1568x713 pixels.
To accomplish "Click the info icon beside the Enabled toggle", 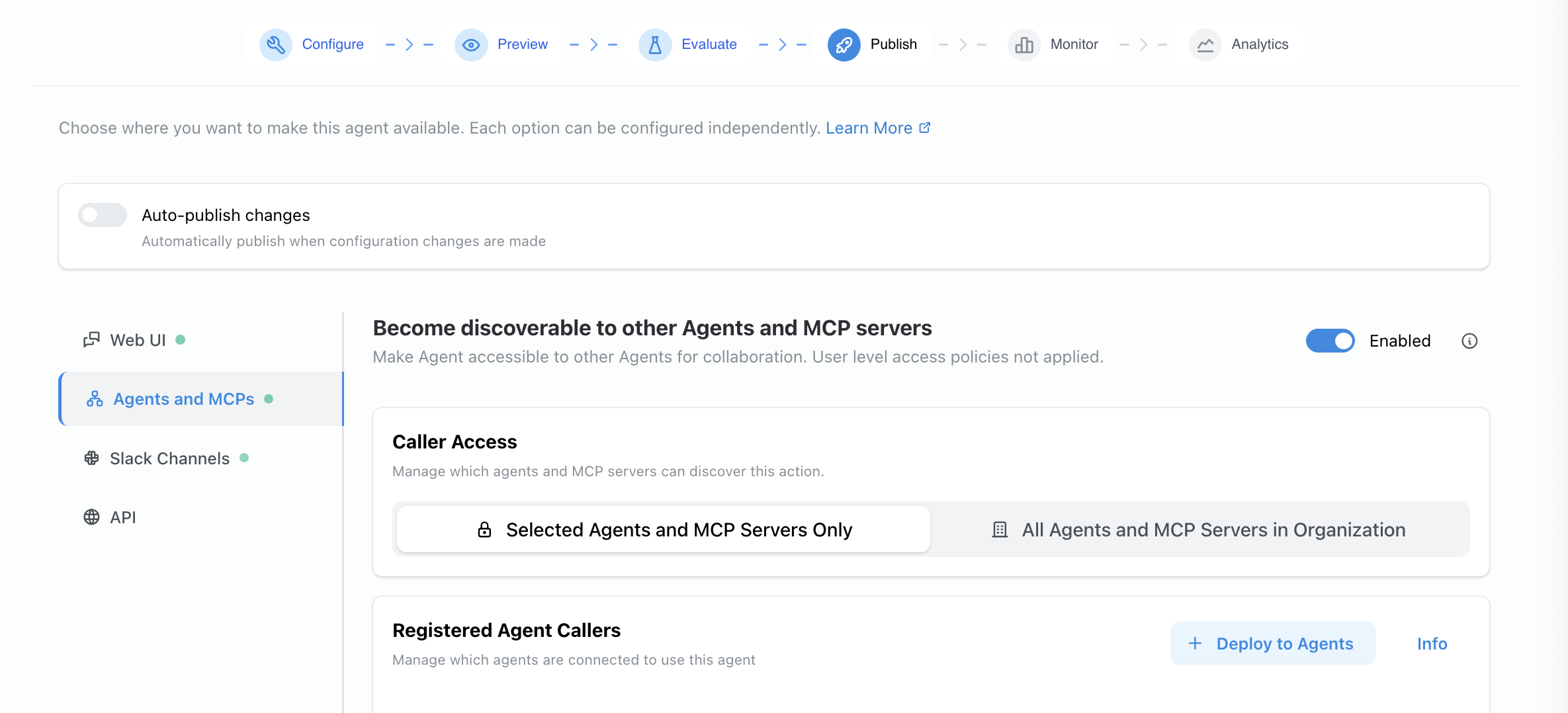I will pyautogui.click(x=1469, y=341).
